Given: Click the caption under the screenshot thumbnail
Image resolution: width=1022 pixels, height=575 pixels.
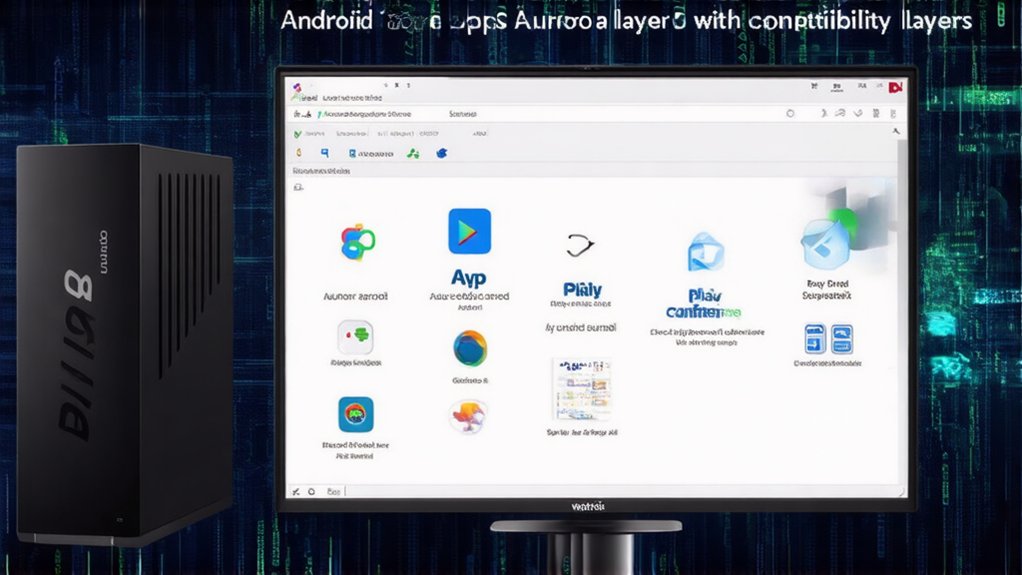Looking at the screenshot, I should pos(581,432).
